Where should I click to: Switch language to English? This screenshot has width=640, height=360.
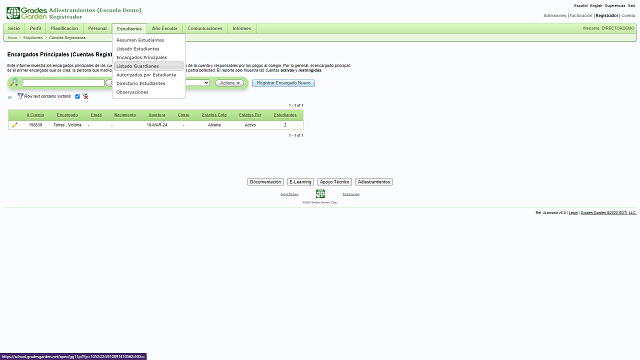[596, 6]
